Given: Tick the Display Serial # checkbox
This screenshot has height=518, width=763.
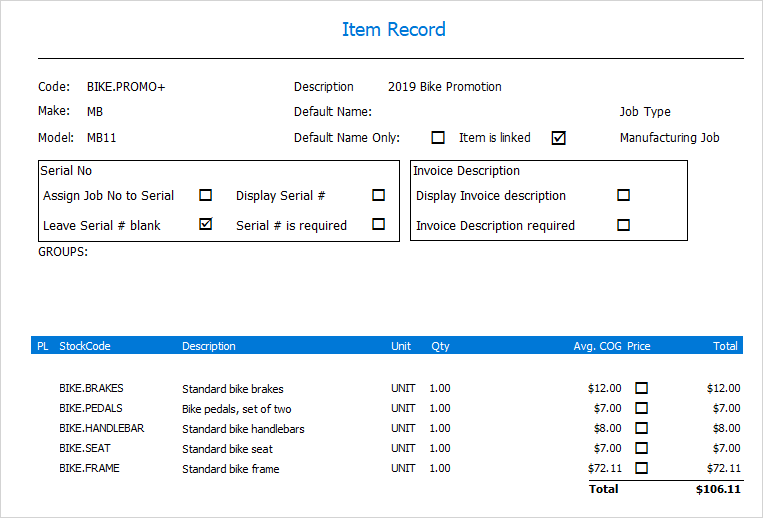Looking at the screenshot, I should (x=378, y=195).
